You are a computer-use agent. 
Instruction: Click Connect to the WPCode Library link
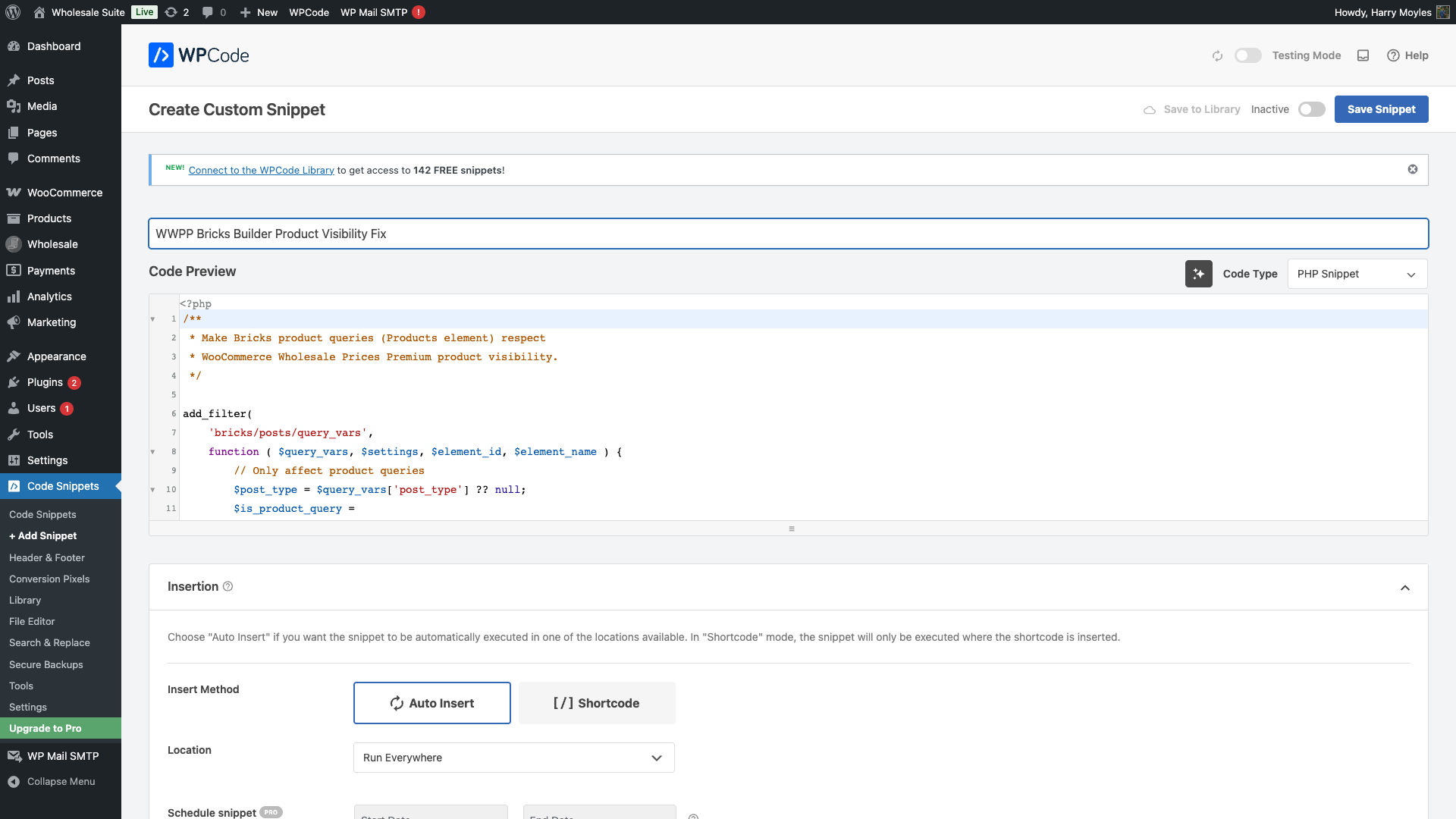click(x=261, y=170)
